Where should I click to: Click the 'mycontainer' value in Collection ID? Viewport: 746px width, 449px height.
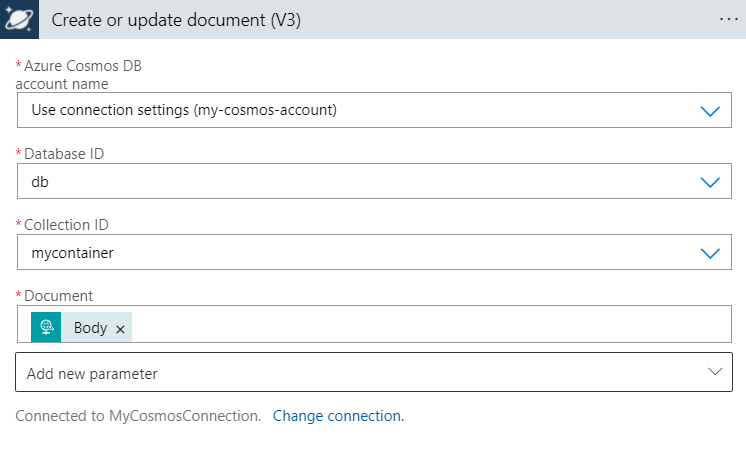(72, 254)
